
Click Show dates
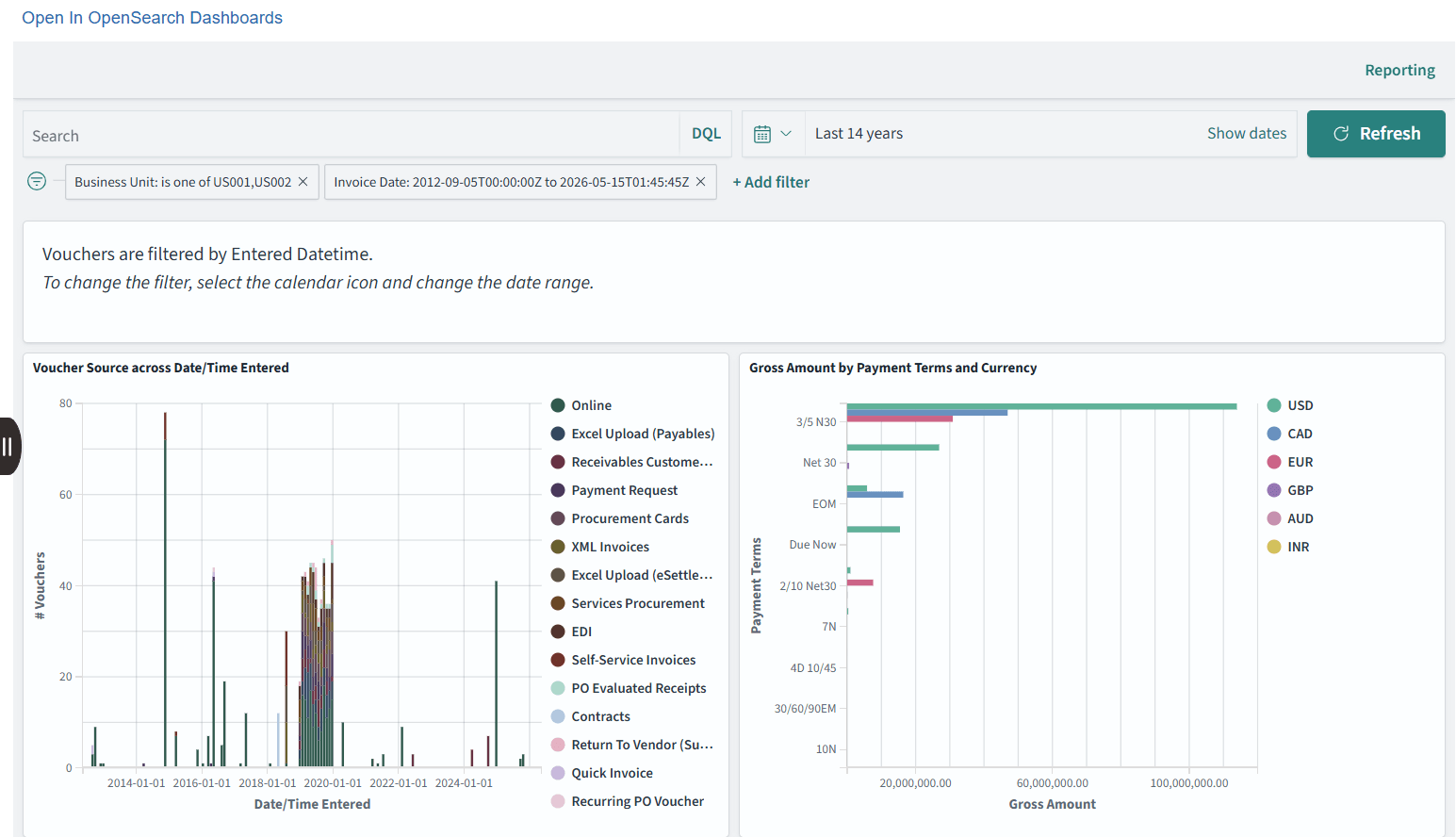point(1247,134)
